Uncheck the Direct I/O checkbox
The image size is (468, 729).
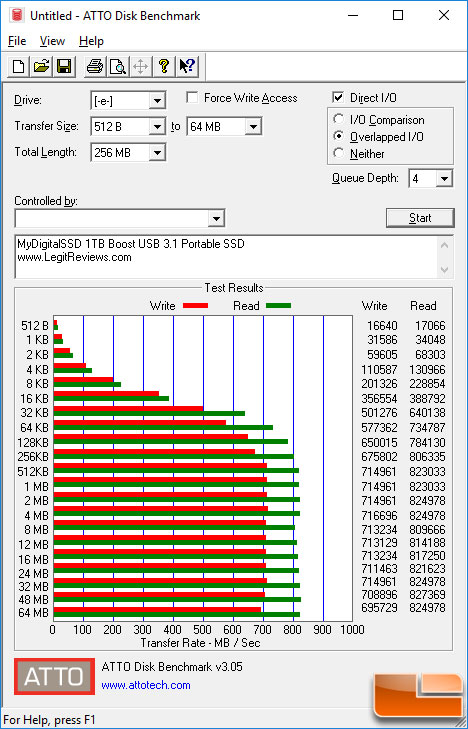tap(338, 98)
